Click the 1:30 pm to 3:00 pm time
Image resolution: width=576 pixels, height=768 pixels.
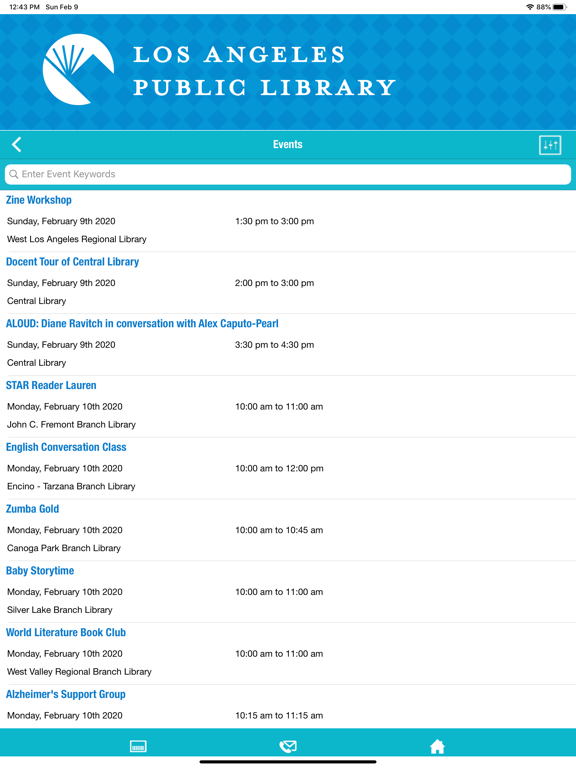[274, 221]
